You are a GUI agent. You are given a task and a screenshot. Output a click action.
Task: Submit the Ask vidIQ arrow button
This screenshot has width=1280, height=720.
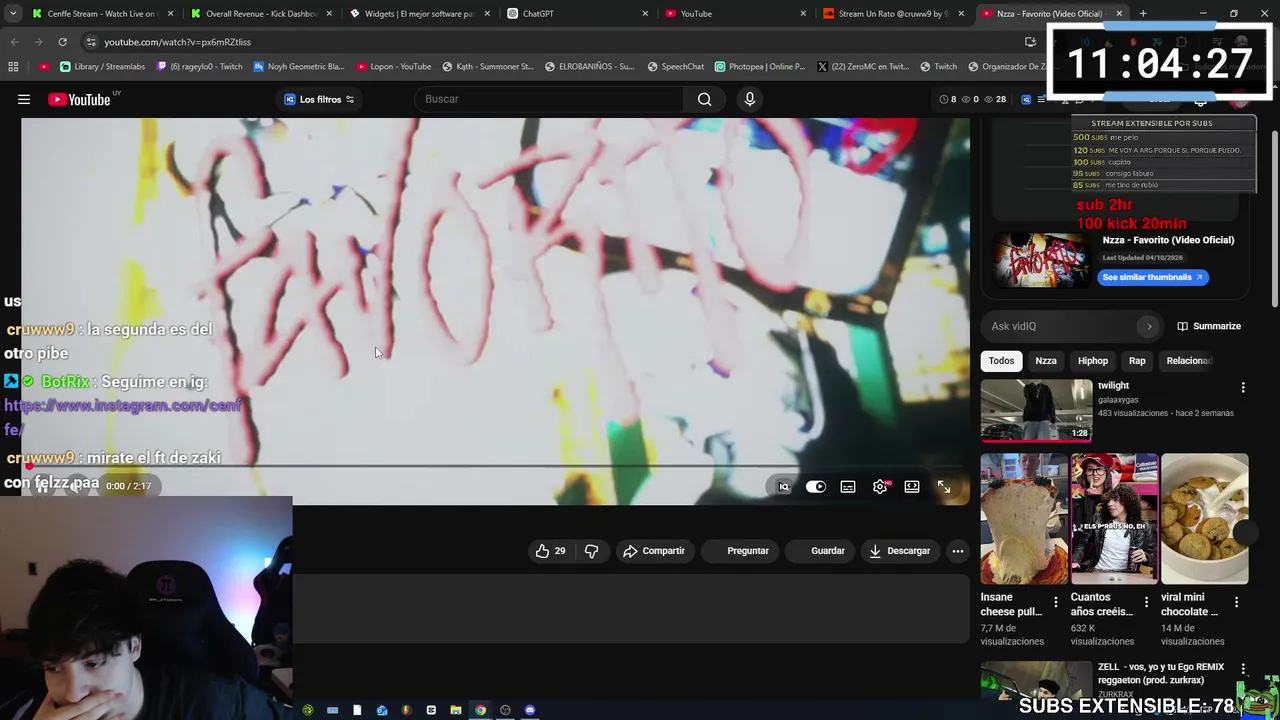(1149, 326)
